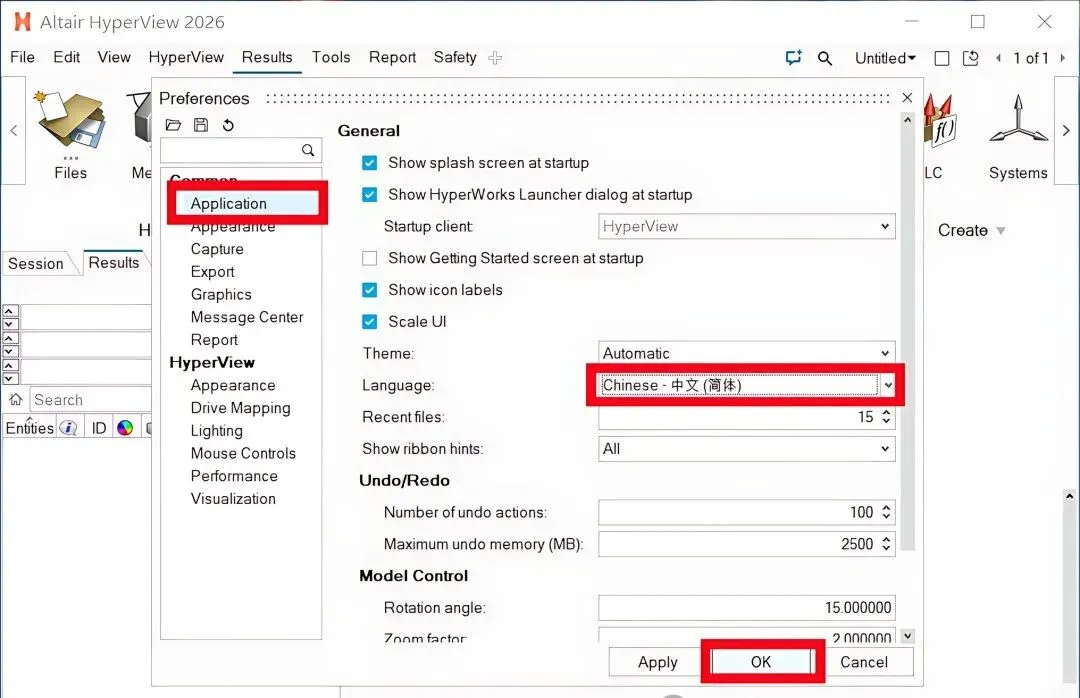Click the info icon next to Entities
Screen dimensions: 1080x698
coord(68,428)
